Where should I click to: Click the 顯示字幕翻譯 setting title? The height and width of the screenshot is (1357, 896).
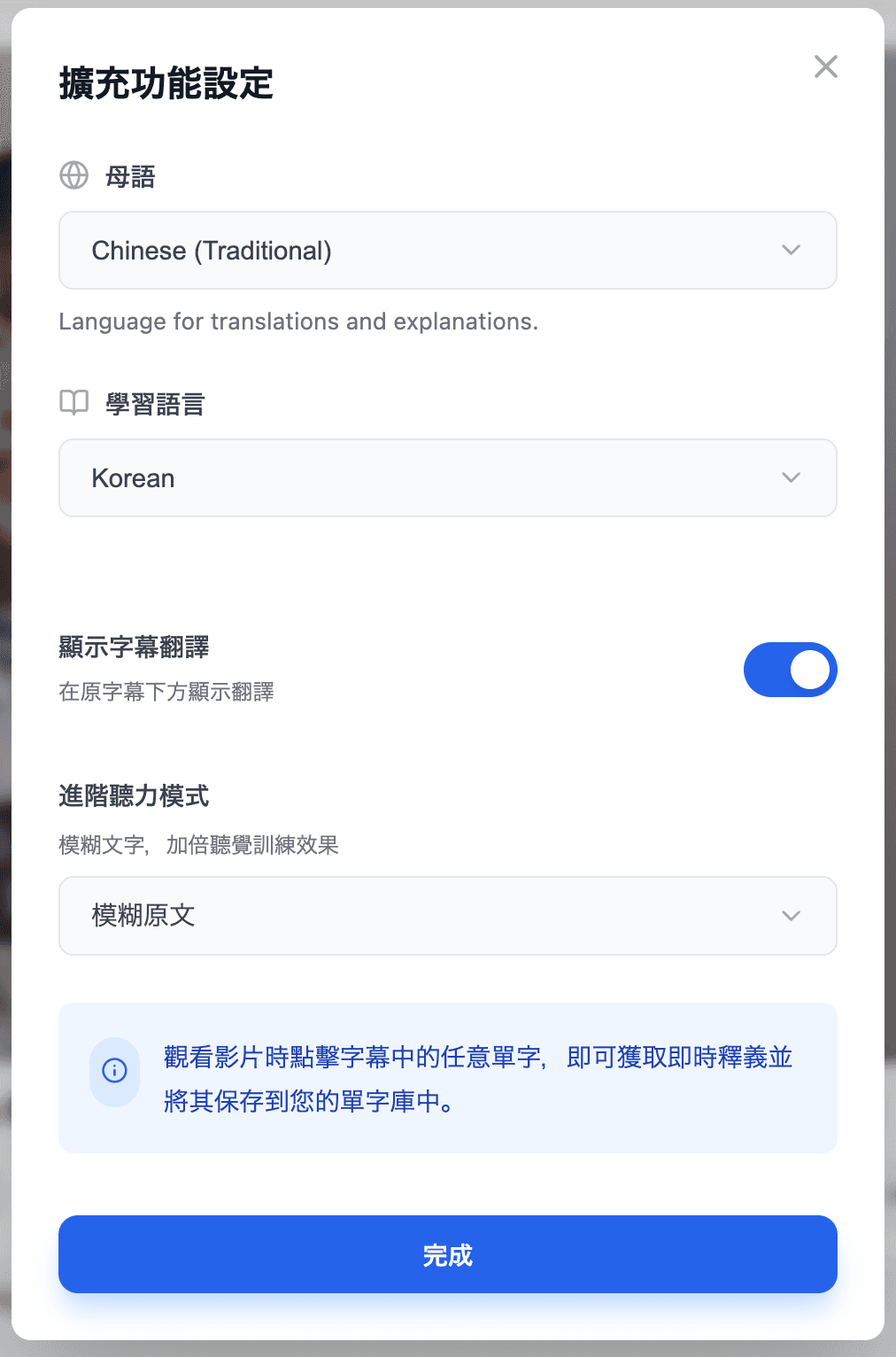click(134, 647)
